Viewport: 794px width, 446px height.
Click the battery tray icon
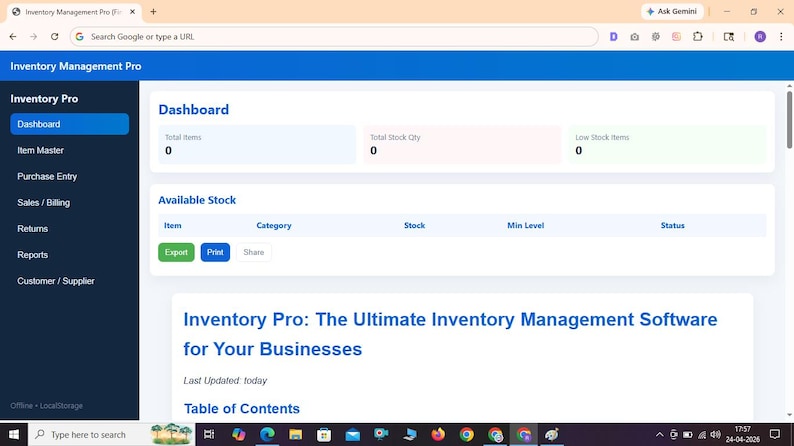click(x=688, y=434)
